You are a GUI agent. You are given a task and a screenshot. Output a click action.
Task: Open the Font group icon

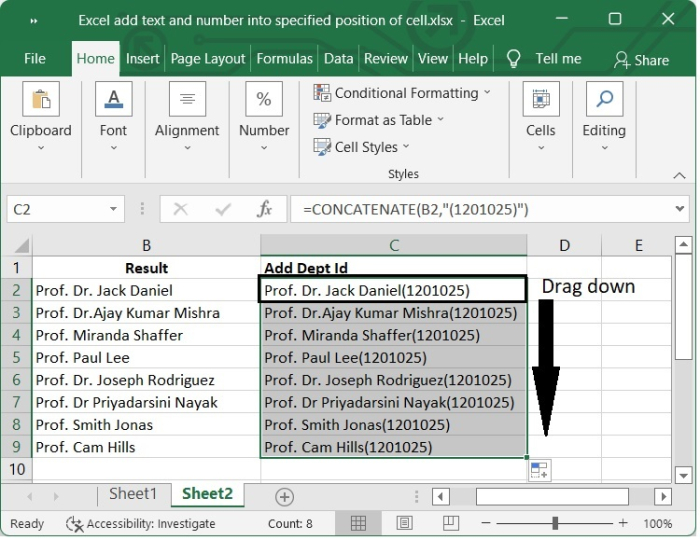[x=114, y=99]
